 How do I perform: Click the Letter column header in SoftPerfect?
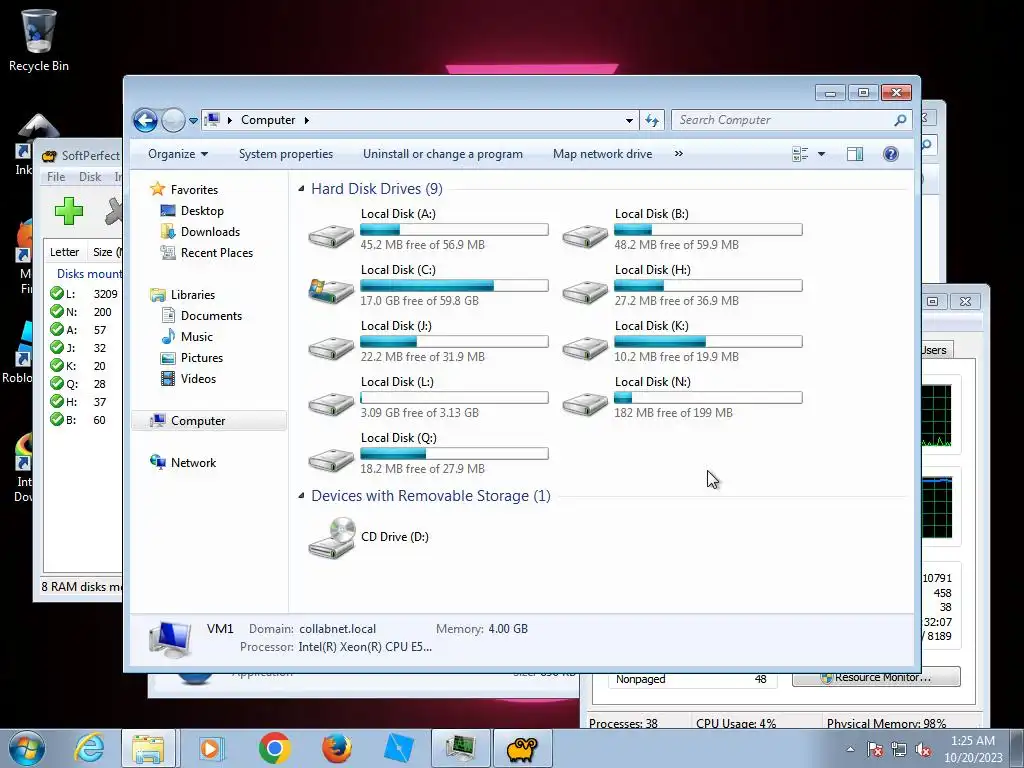coord(64,252)
